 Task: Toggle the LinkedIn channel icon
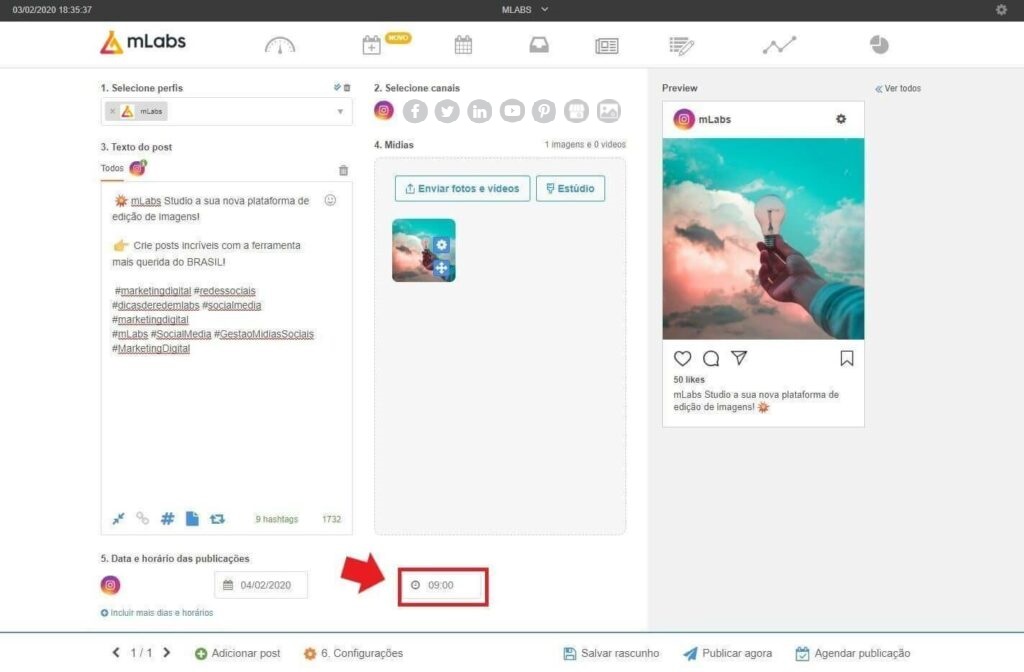479,112
